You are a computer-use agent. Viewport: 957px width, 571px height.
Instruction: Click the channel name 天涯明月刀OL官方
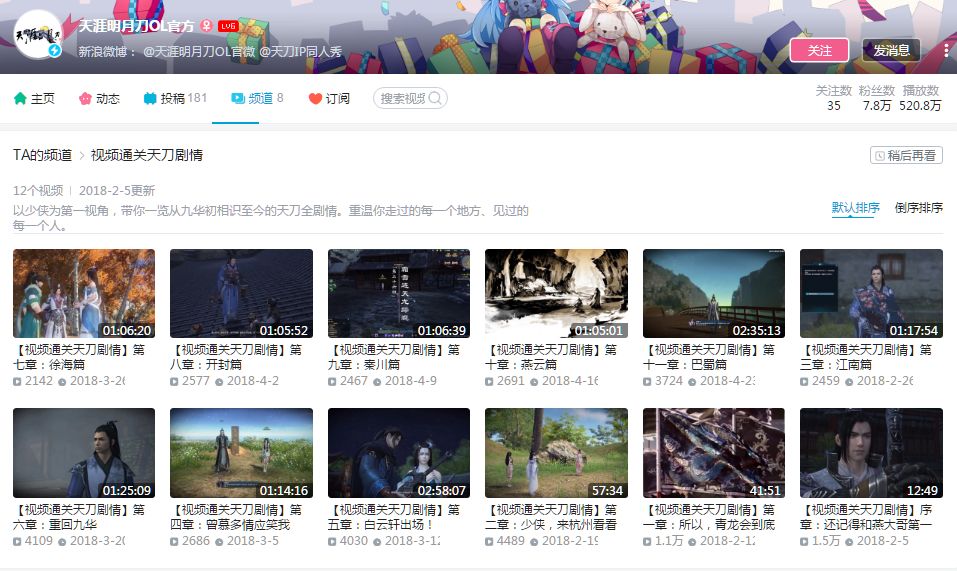pos(136,26)
